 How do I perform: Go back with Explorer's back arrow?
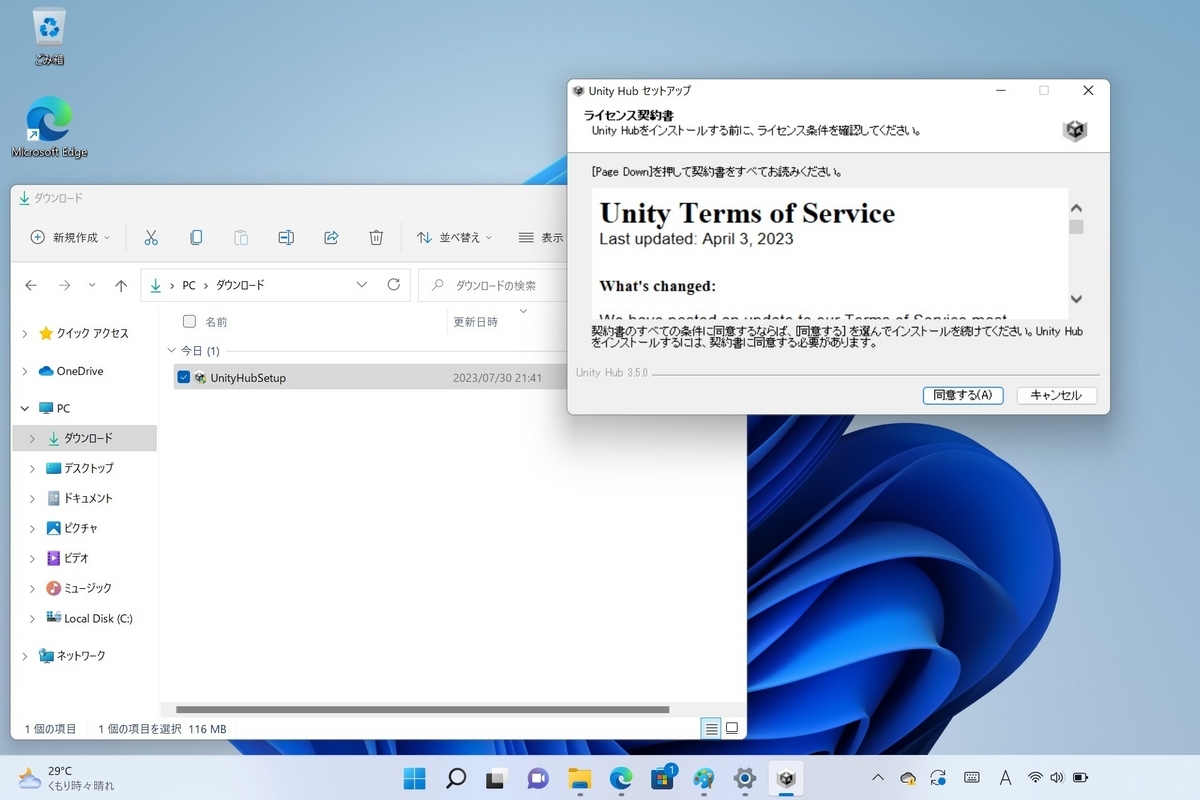31,285
